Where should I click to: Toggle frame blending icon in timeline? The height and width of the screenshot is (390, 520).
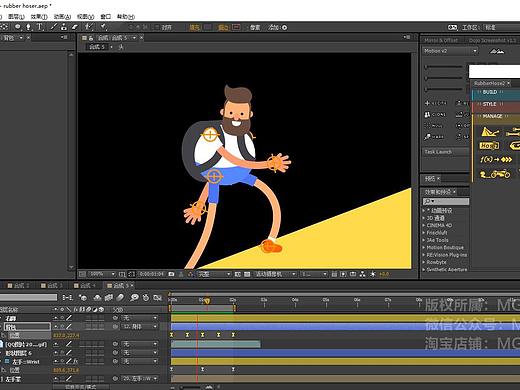click(109, 297)
